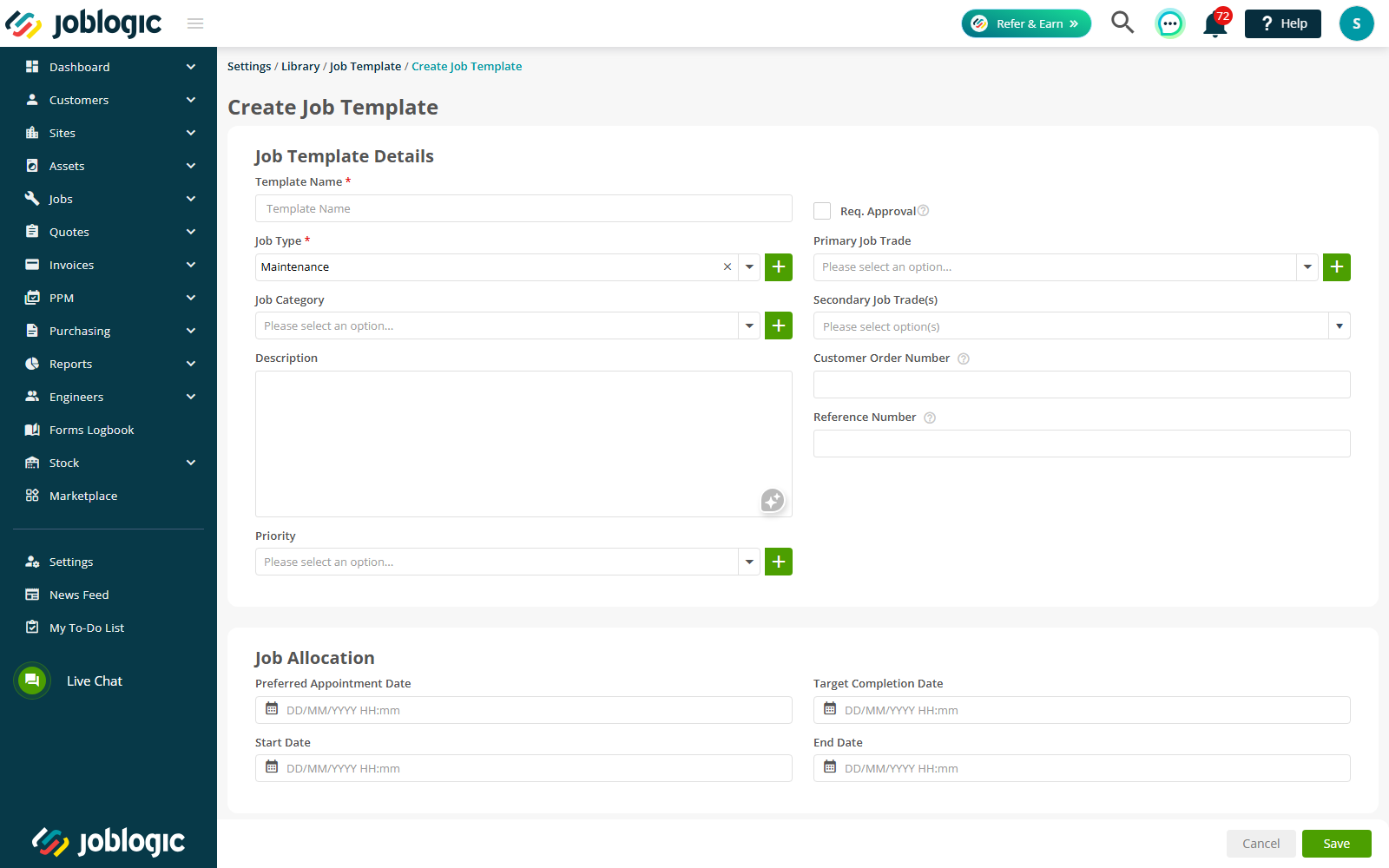Click the Save button
The image size is (1389, 868).
pyautogui.click(x=1337, y=844)
